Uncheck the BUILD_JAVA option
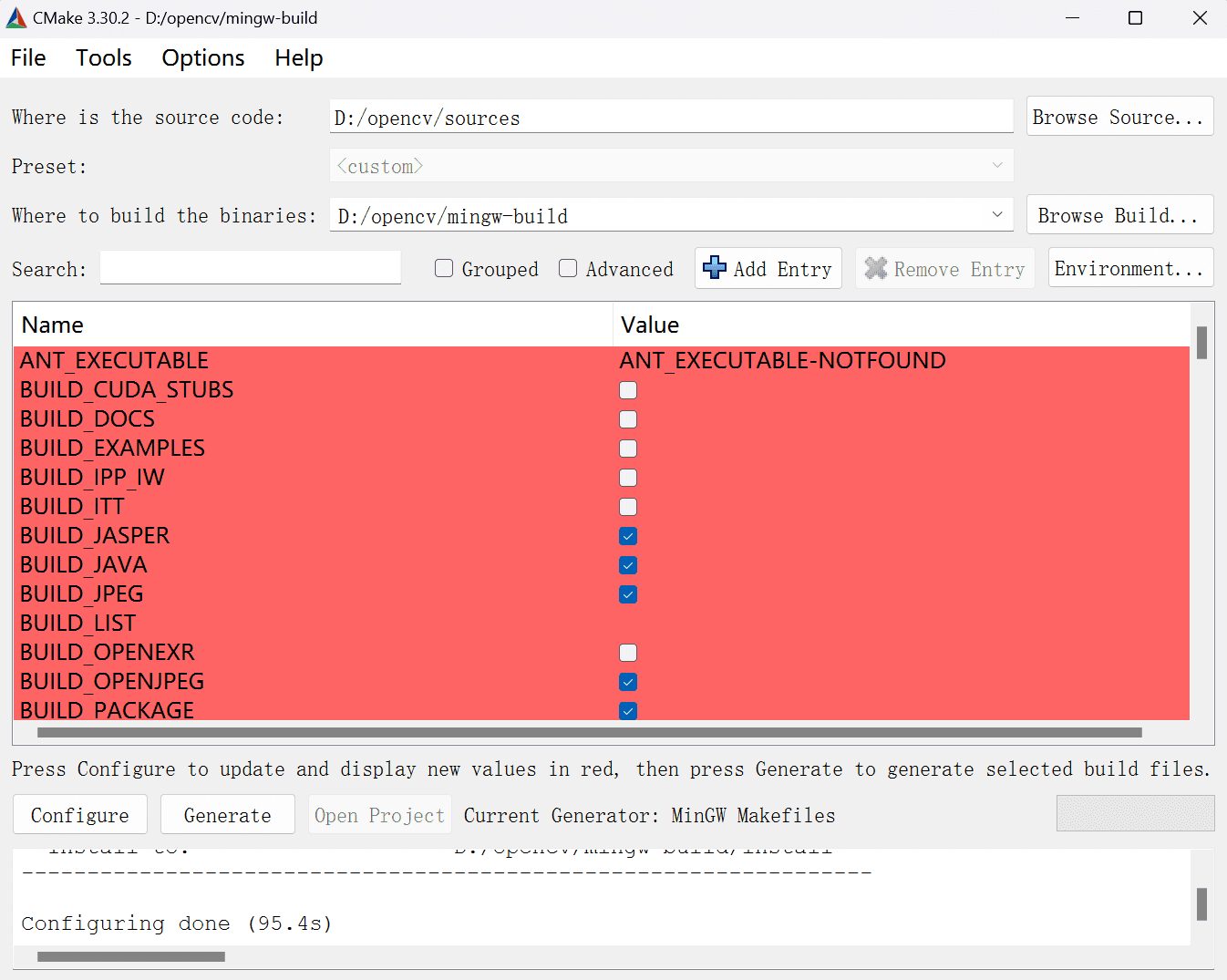Screen dimensions: 1227x980 [628, 565]
